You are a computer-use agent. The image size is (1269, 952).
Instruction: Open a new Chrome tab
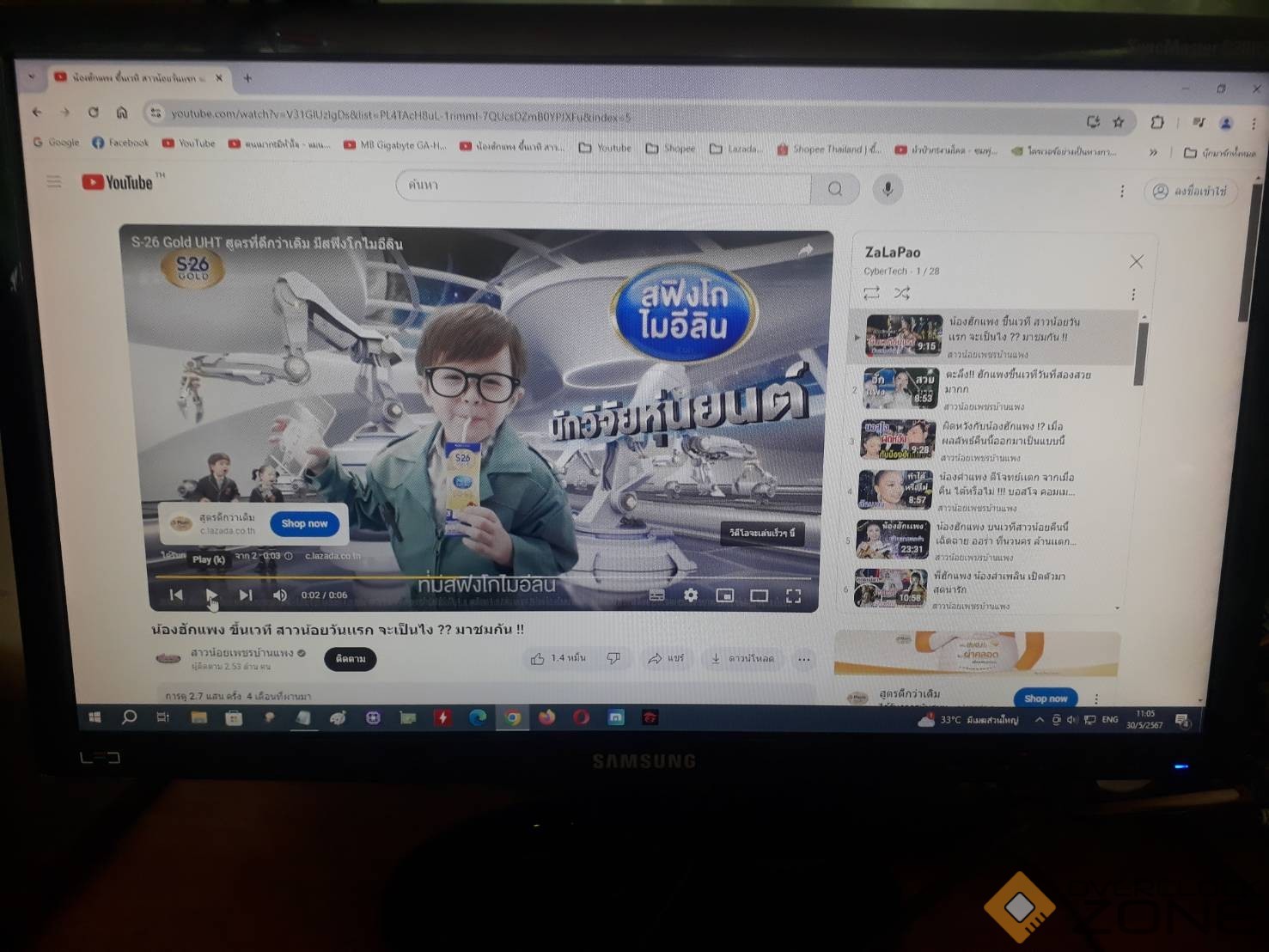[x=247, y=78]
